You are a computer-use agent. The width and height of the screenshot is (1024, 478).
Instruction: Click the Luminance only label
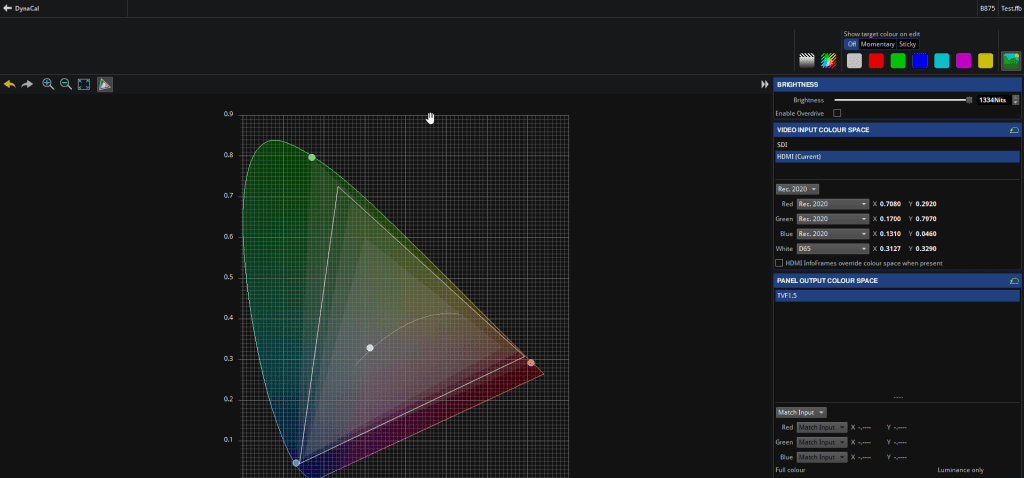(961, 470)
